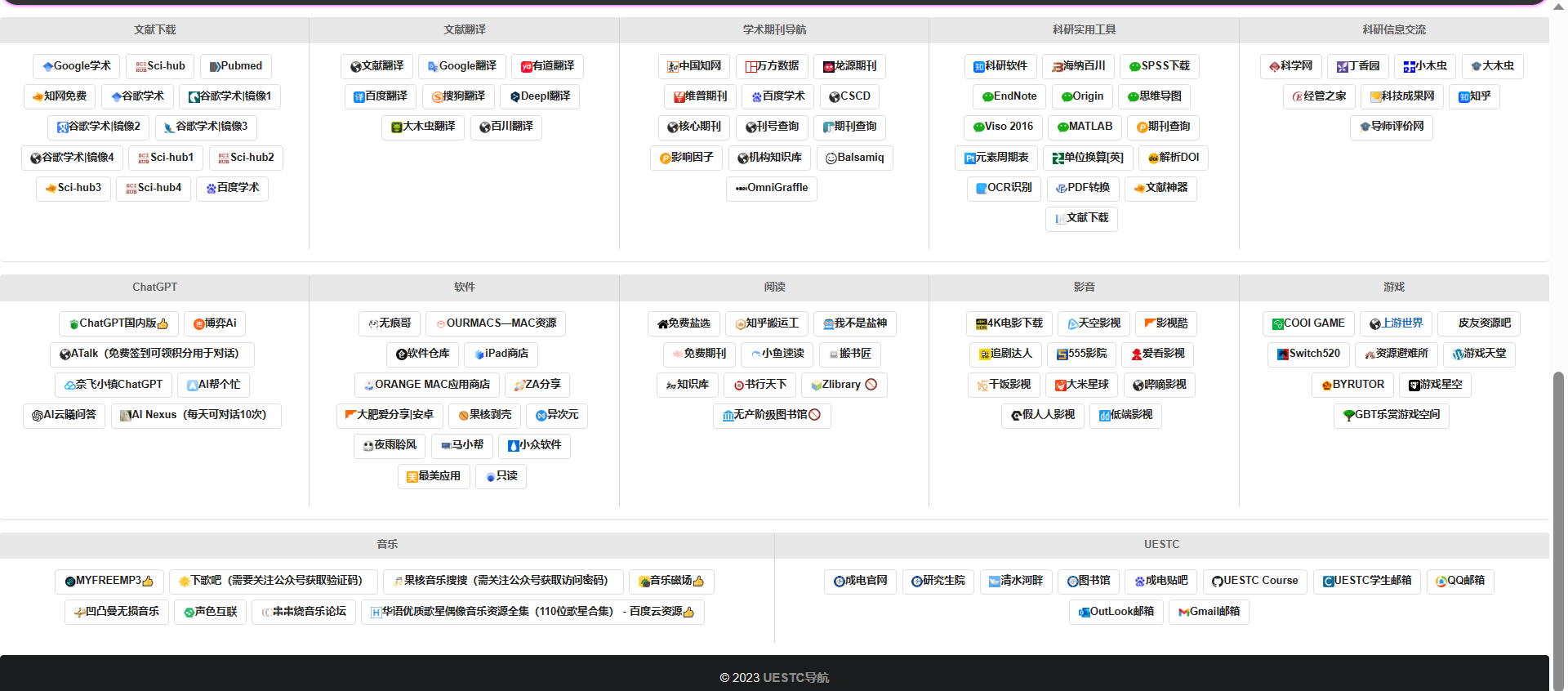Screen dimensions: 1568x691
Task: Open Gmail邮箱 link
Action: 1209,612
